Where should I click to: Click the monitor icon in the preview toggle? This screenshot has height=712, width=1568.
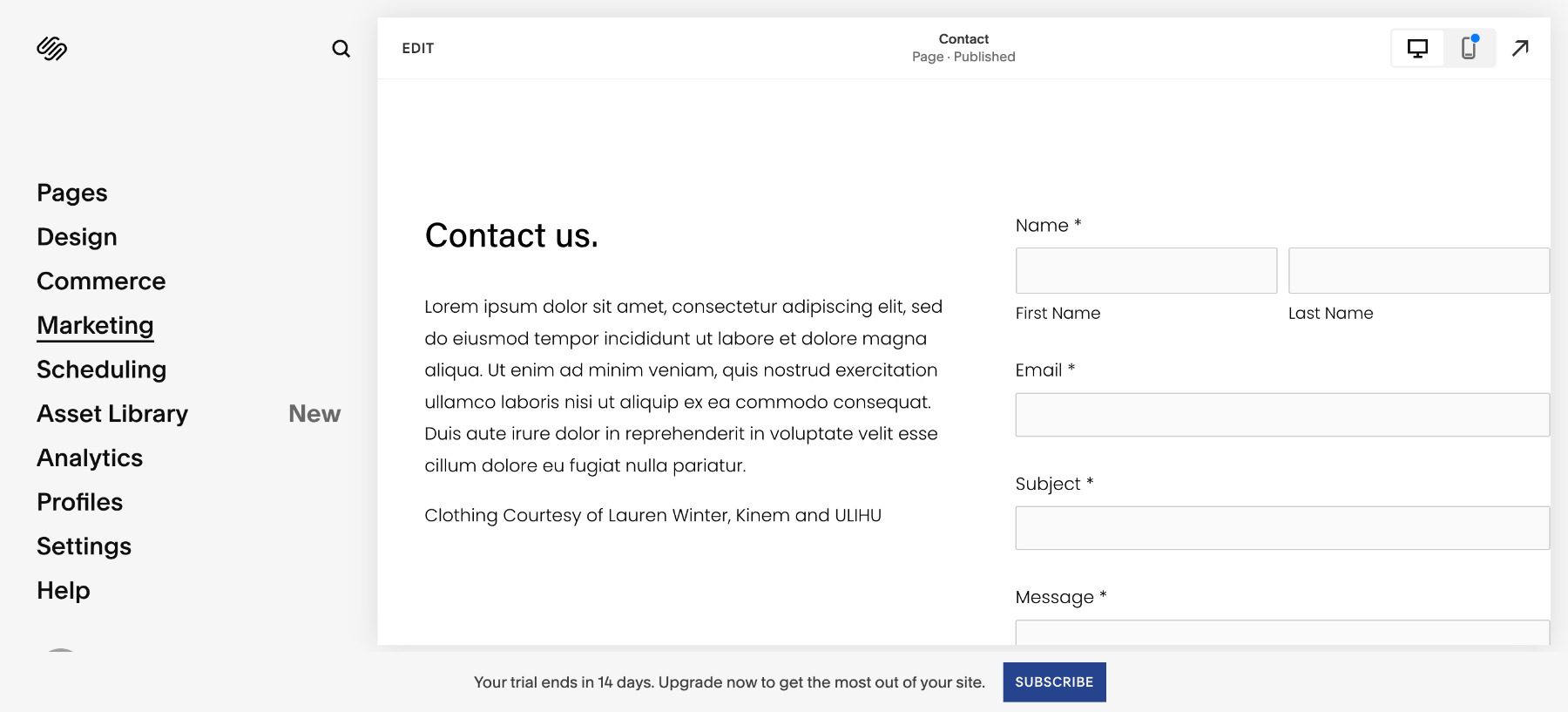click(x=1417, y=49)
